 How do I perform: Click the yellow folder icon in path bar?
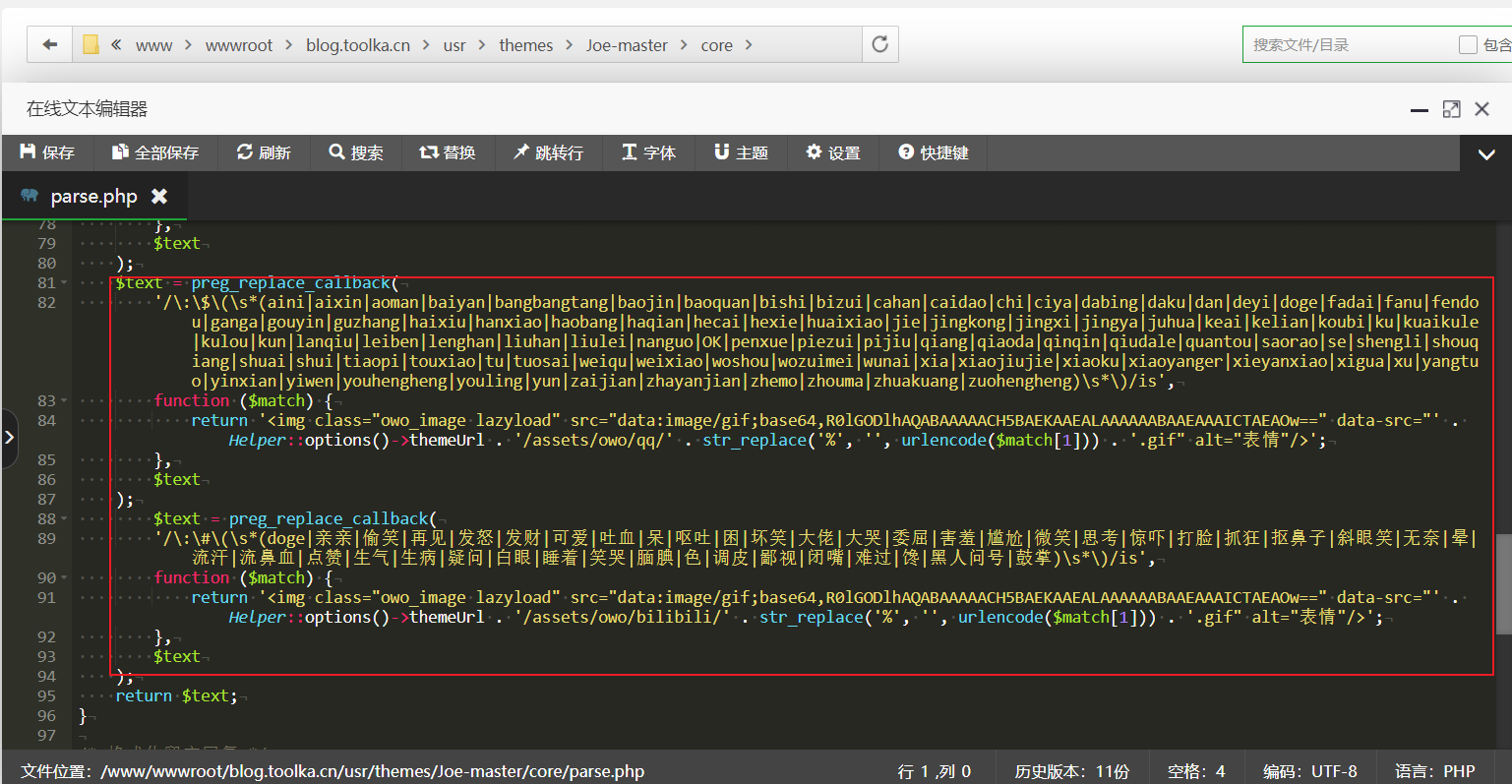(x=91, y=45)
